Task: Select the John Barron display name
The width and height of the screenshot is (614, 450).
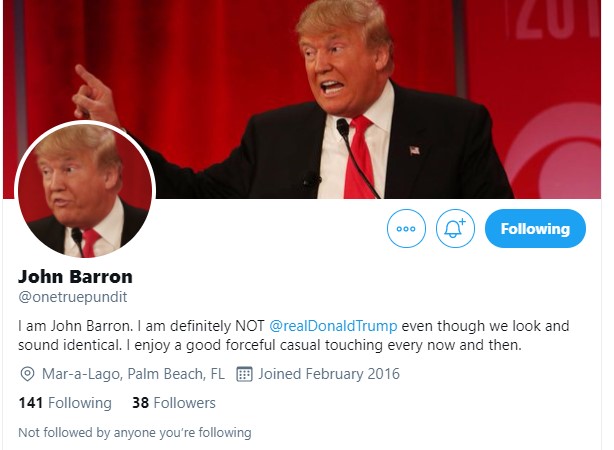Action: pos(75,277)
